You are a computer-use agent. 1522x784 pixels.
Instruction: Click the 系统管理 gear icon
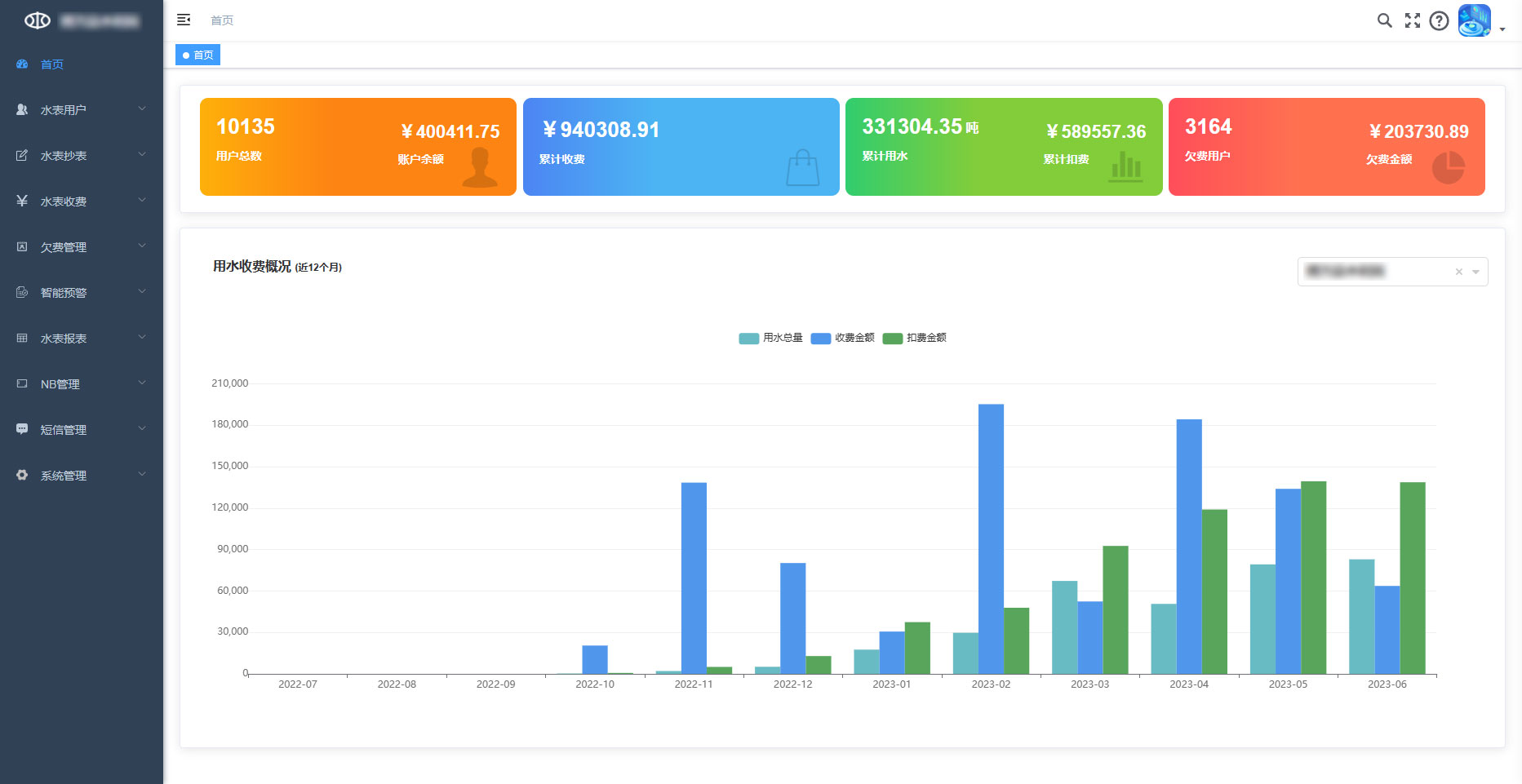(x=22, y=475)
